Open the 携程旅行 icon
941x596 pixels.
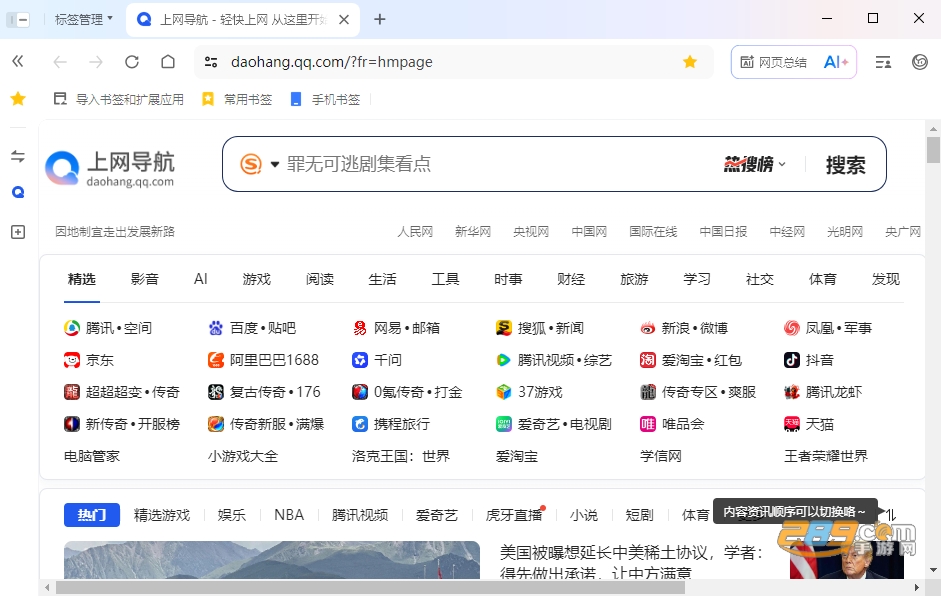coord(359,424)
